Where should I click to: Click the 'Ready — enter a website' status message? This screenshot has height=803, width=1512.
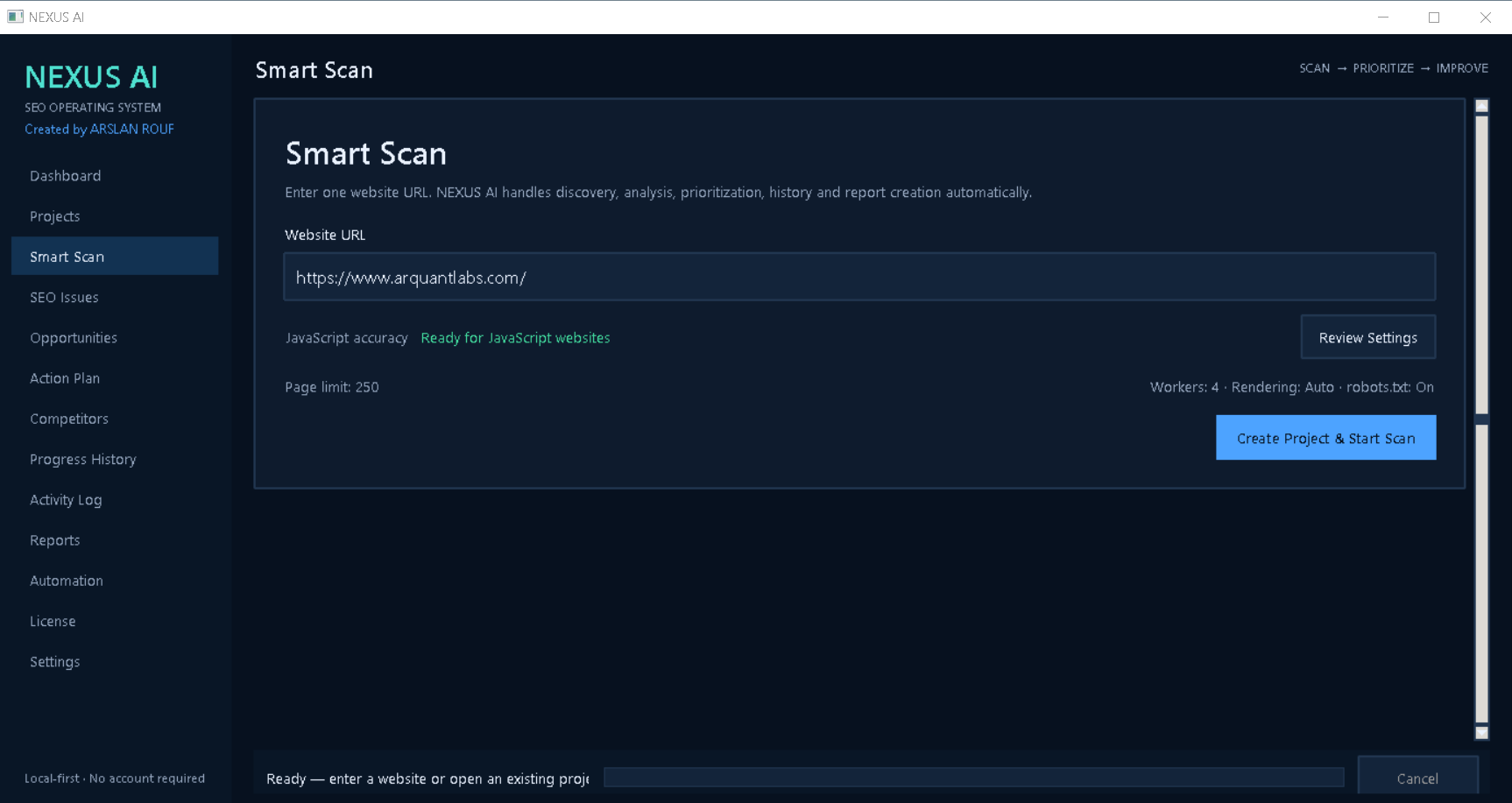click(427, 778)
